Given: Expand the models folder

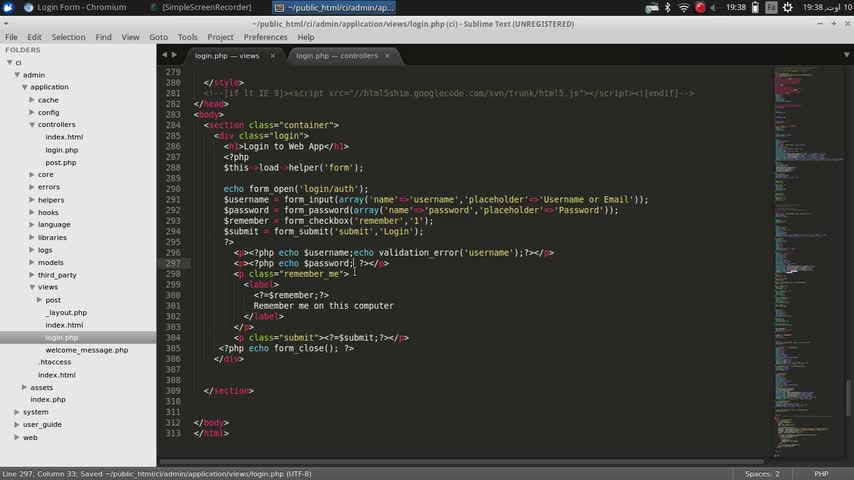Looking at the screenshot, I should 32,262.
